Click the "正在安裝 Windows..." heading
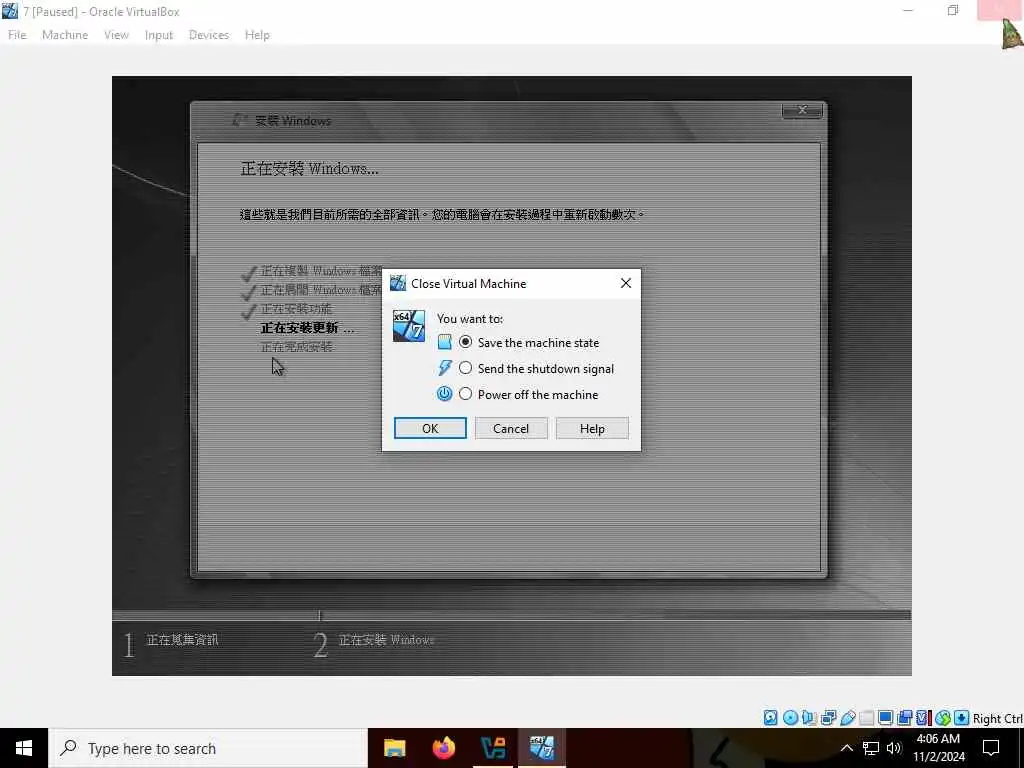This screenshot has width=1024, height=768. point(310,168)
